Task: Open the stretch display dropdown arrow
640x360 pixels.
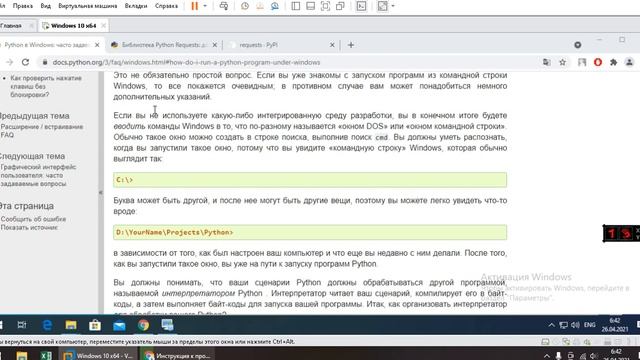Action: [393, 6]
